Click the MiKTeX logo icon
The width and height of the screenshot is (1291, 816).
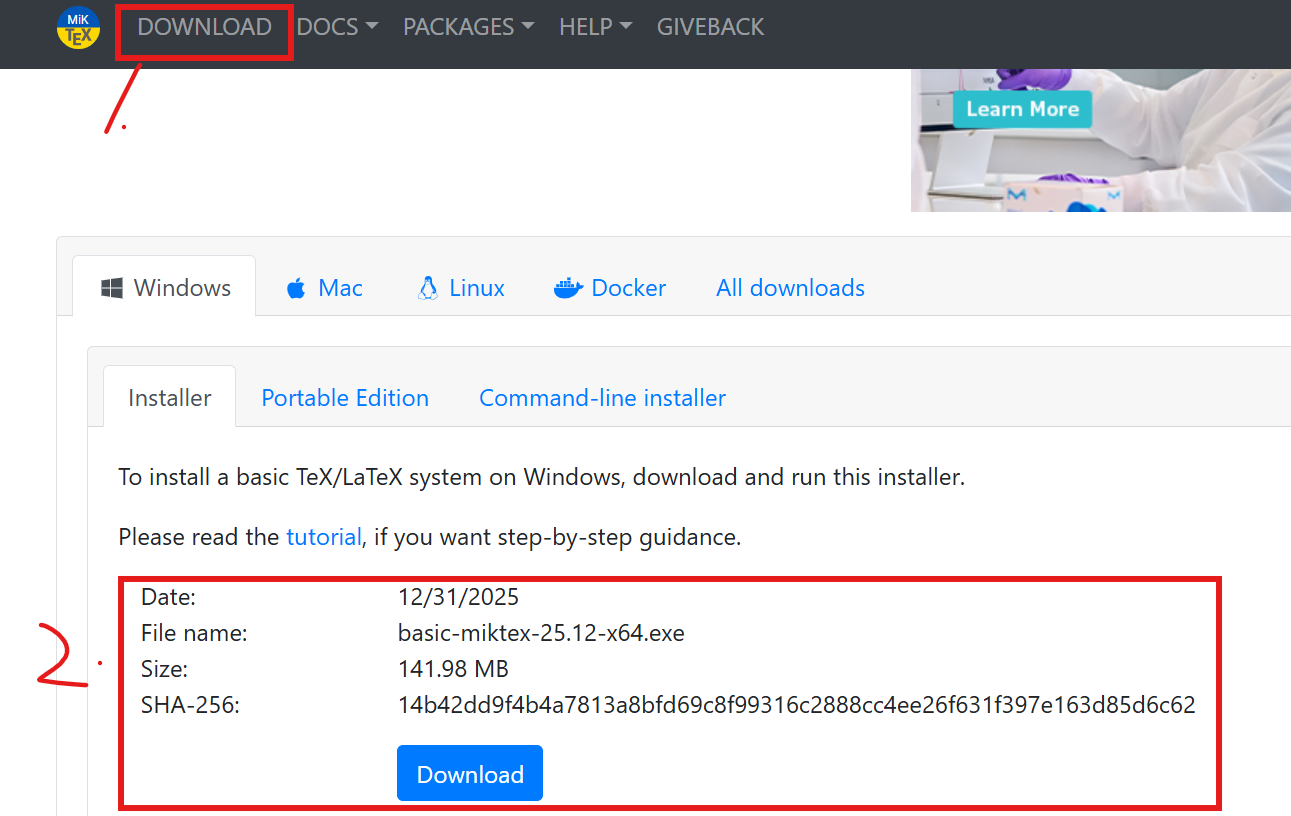(x=78, y=27)
